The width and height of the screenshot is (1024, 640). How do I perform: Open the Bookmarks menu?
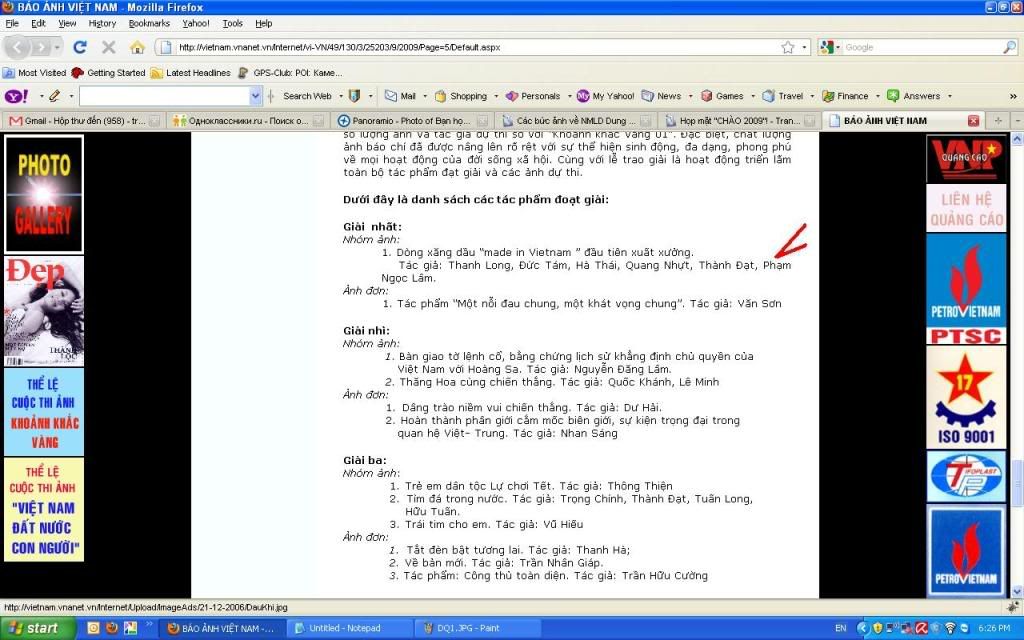click(149, 23)
